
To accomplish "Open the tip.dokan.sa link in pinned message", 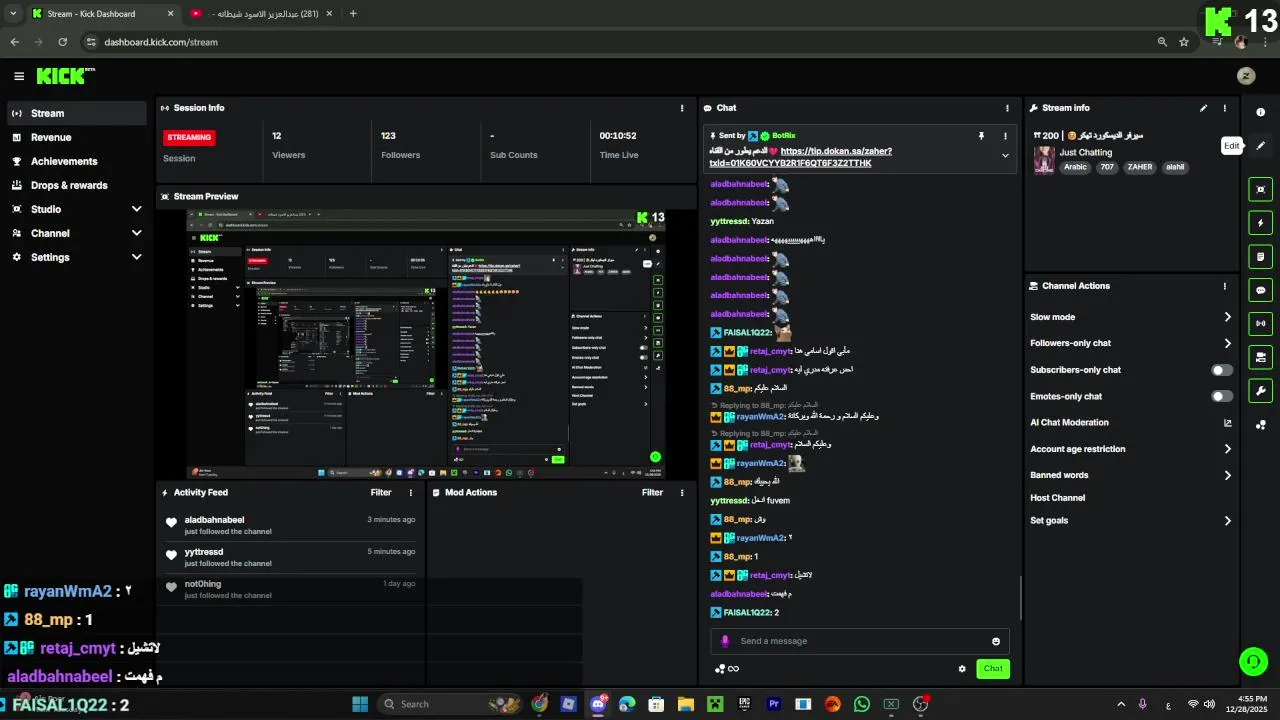I will [801, 157].
